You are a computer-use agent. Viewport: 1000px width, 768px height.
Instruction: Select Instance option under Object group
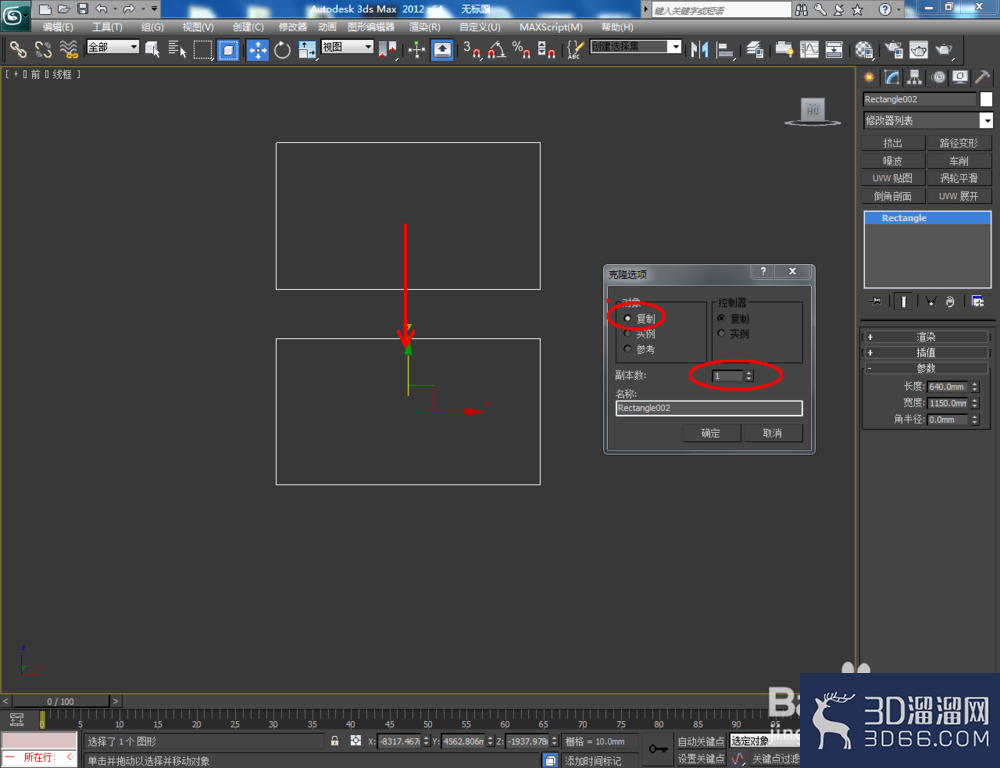coord(628,333)
